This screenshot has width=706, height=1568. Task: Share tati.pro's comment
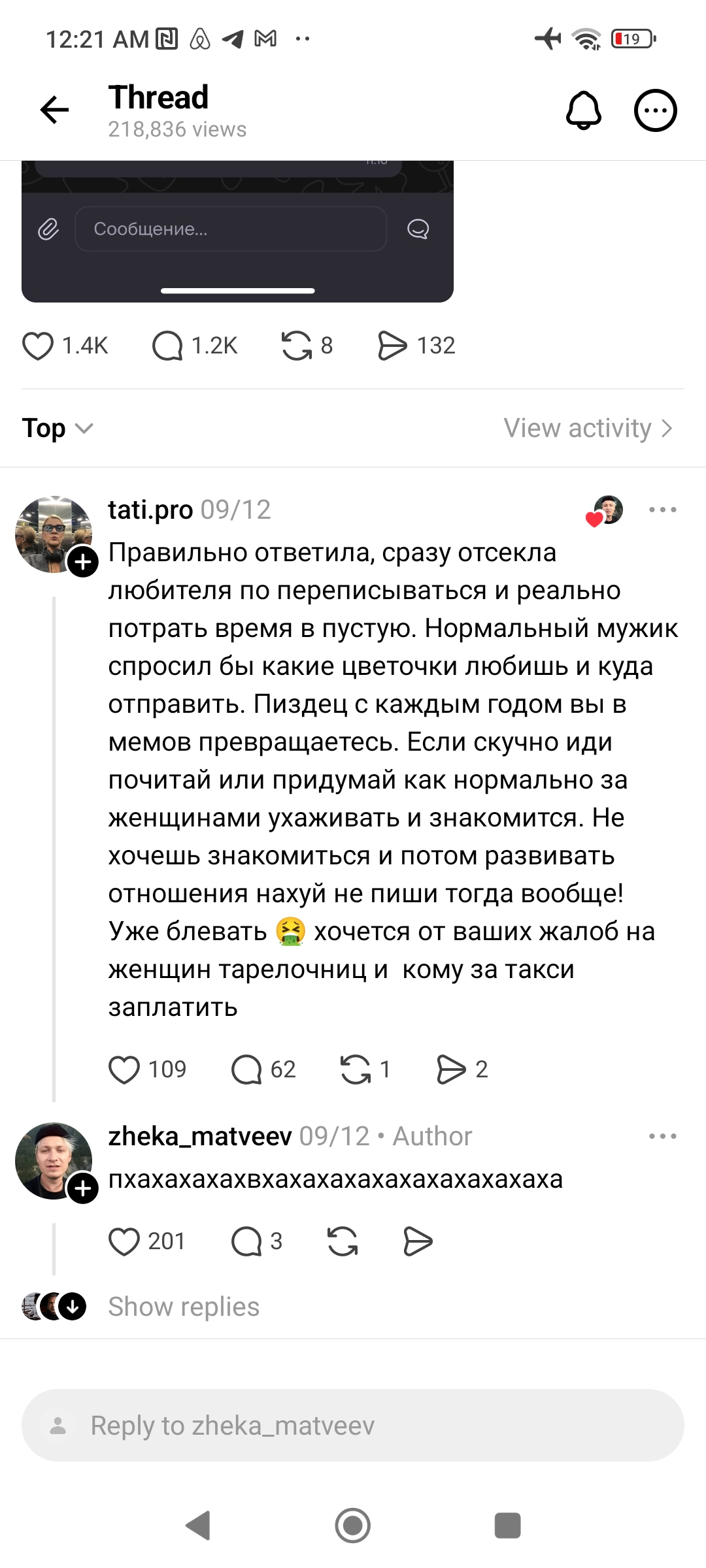click(x=451, y=1070)
